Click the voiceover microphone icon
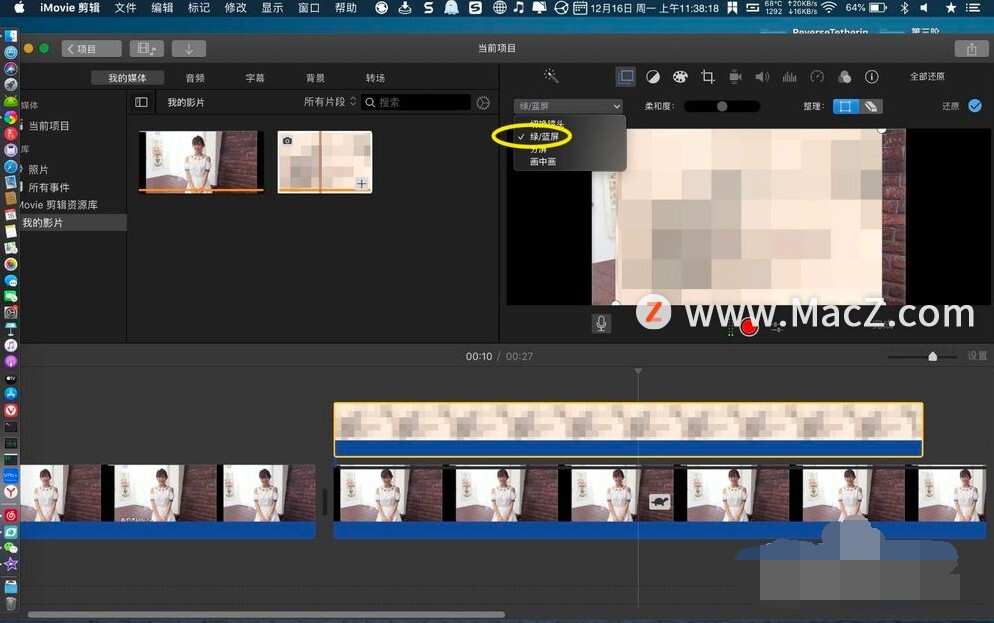 (601, 323)
